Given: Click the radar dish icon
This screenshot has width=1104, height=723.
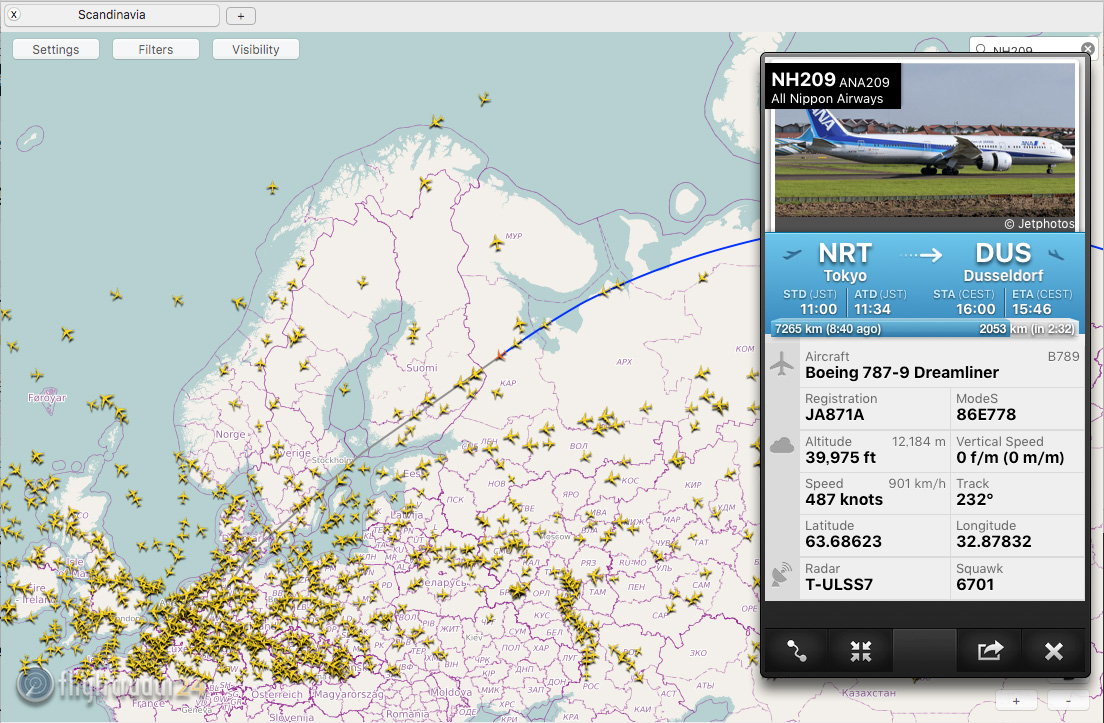Looking at the screenshot, I should [x=782, y=575].
